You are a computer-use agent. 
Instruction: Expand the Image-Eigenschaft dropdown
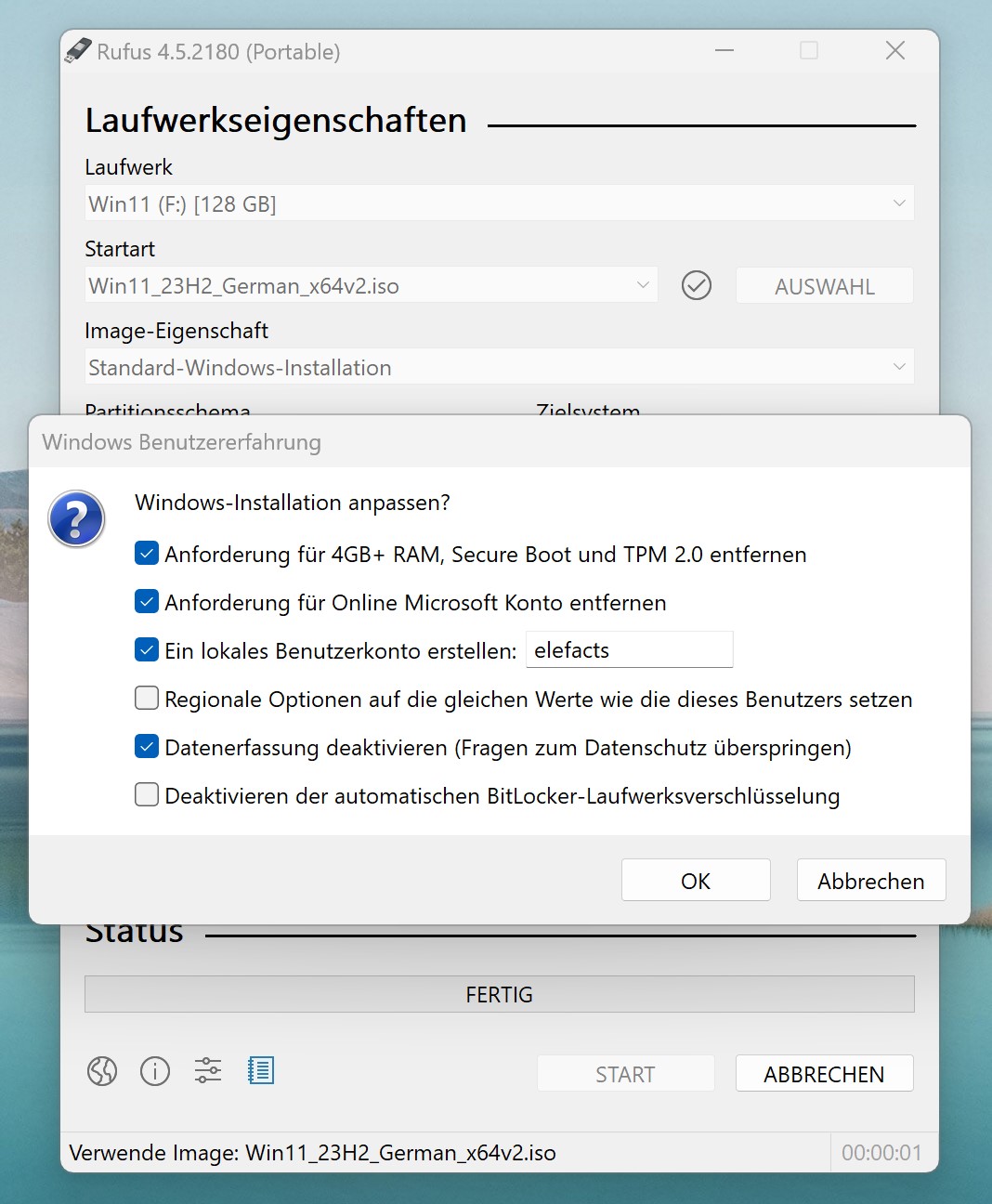(499, 367)
